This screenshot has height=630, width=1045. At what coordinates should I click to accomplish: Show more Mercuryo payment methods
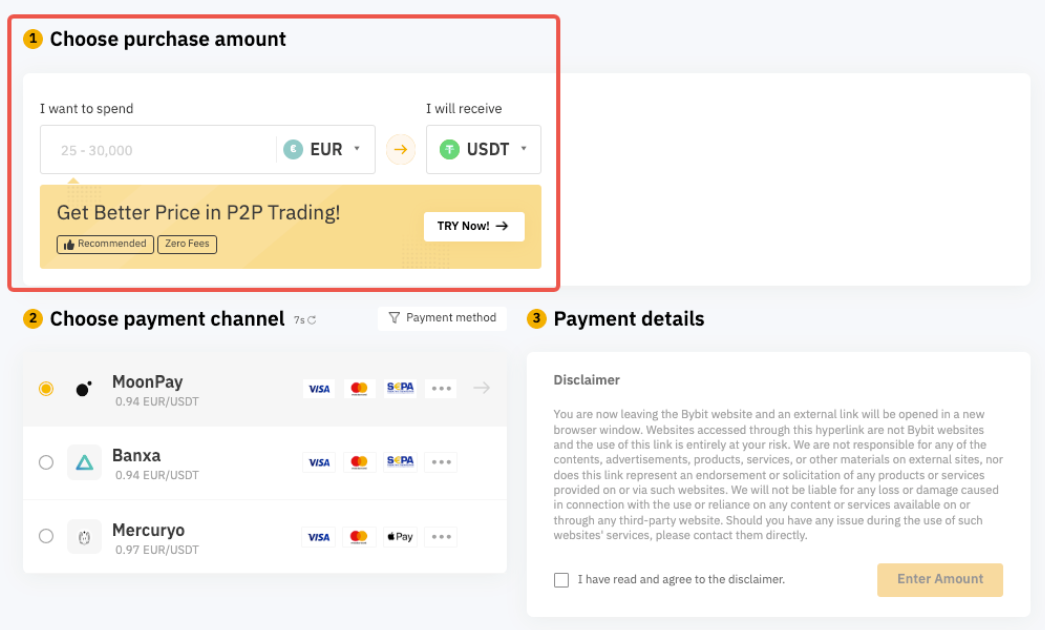pos(441,537)
